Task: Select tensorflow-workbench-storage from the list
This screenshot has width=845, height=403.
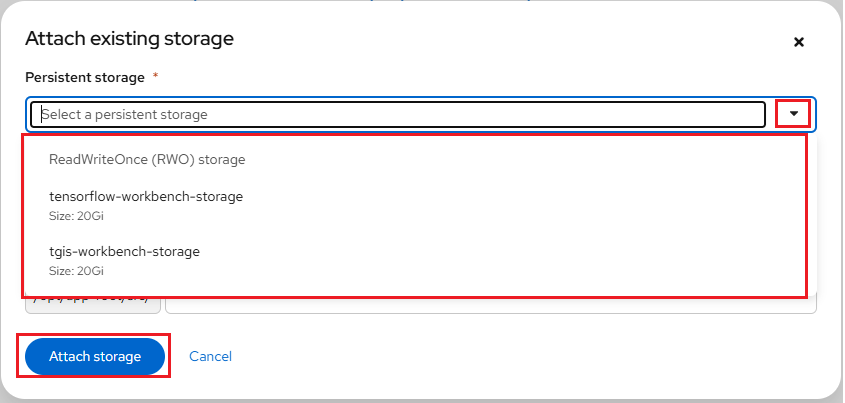Action: pos(146,197)
